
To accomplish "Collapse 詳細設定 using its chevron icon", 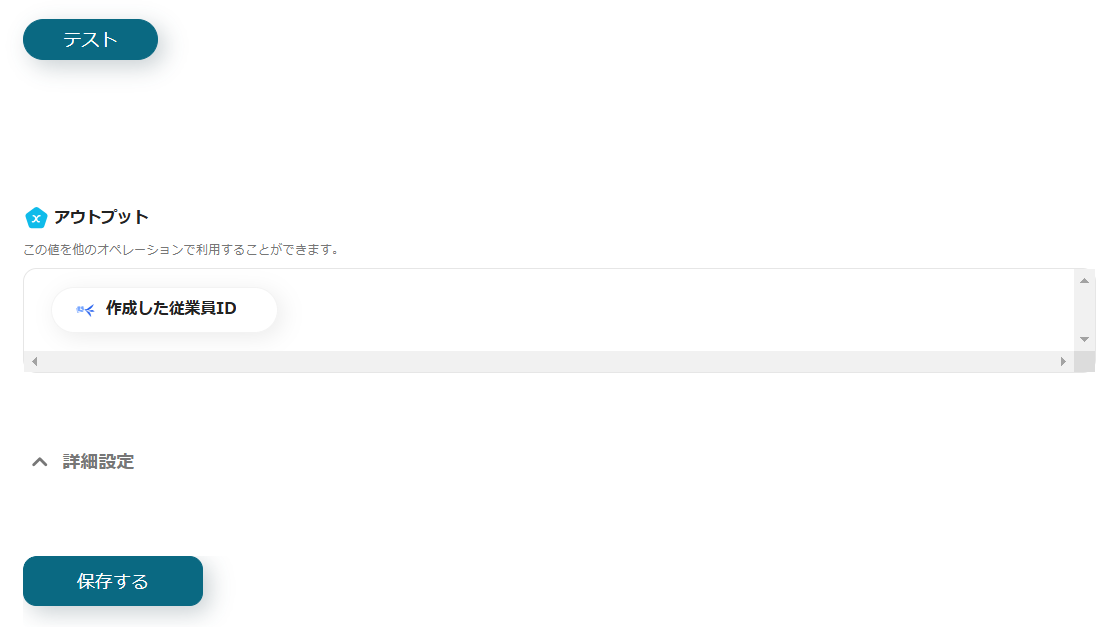I will [x=40, y=462].
